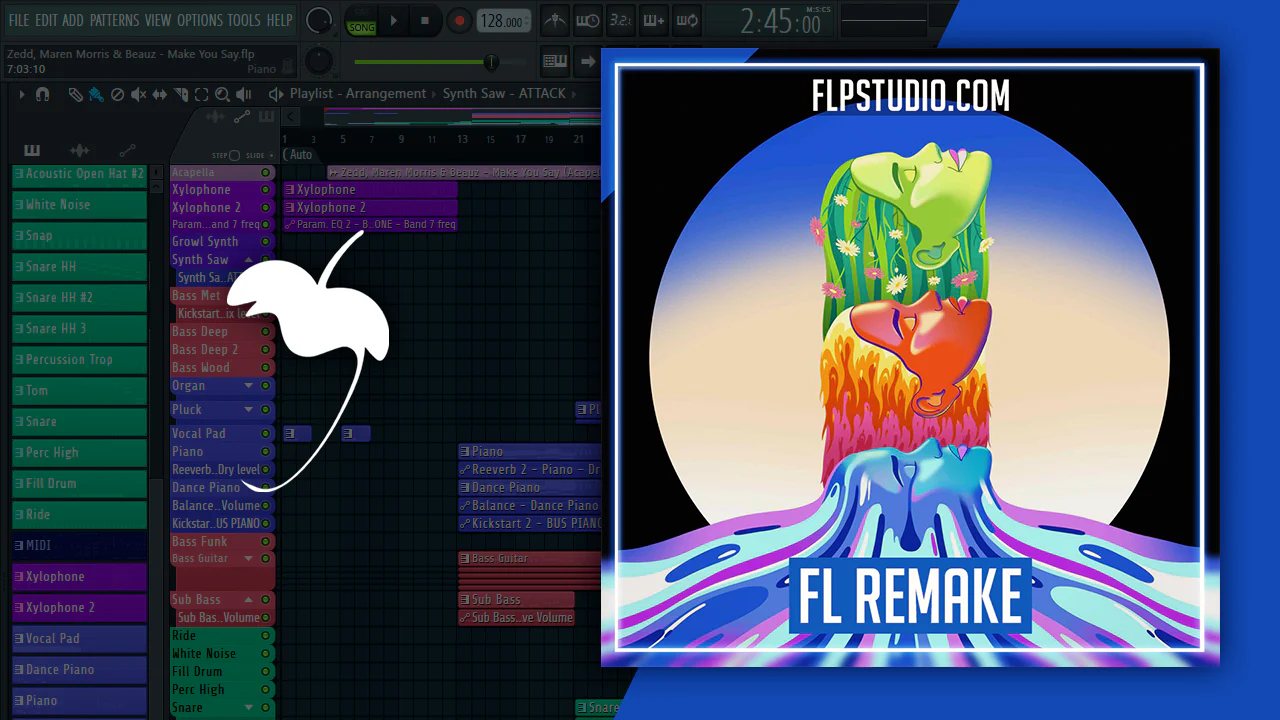
Task: Click the right arrow icon in top toolbar
Action: point(588,61)
